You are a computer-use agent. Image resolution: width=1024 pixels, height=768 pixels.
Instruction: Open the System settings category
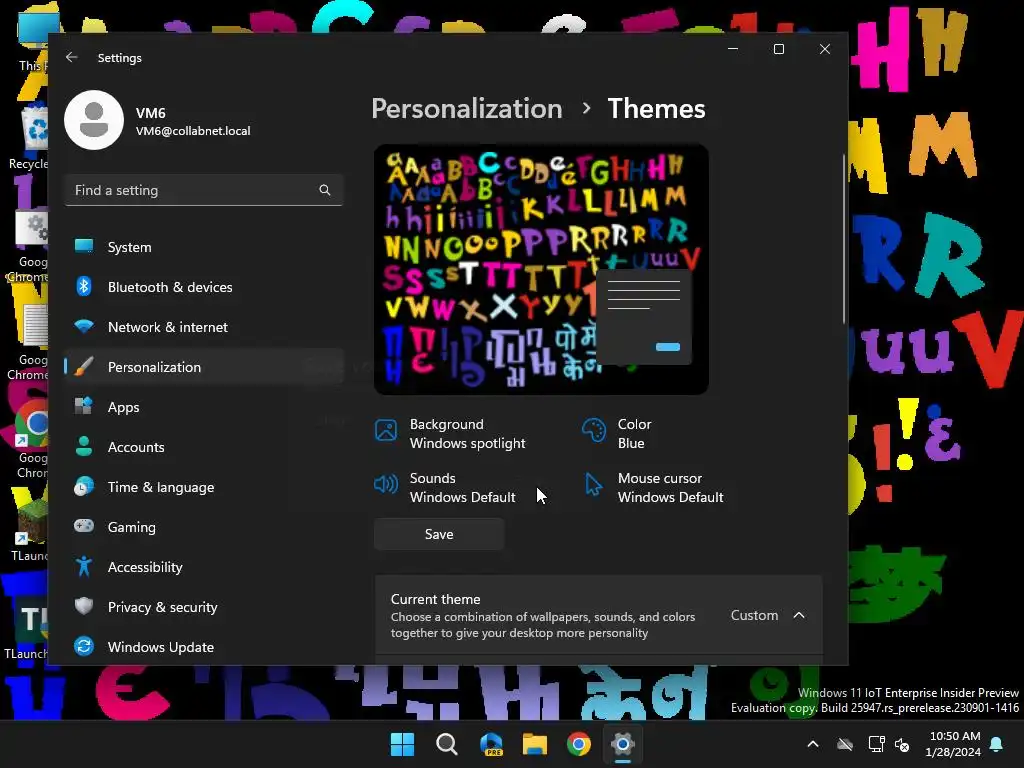coord(204,247)
